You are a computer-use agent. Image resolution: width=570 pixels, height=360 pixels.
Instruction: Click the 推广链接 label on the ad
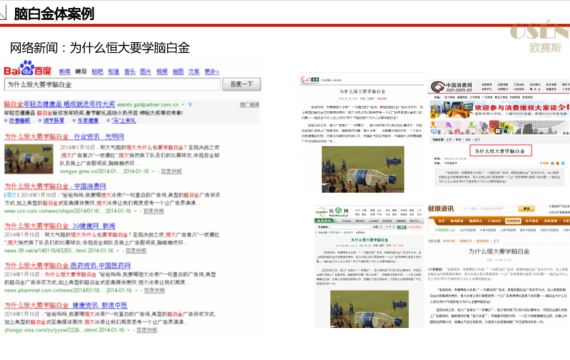[250, 105]
